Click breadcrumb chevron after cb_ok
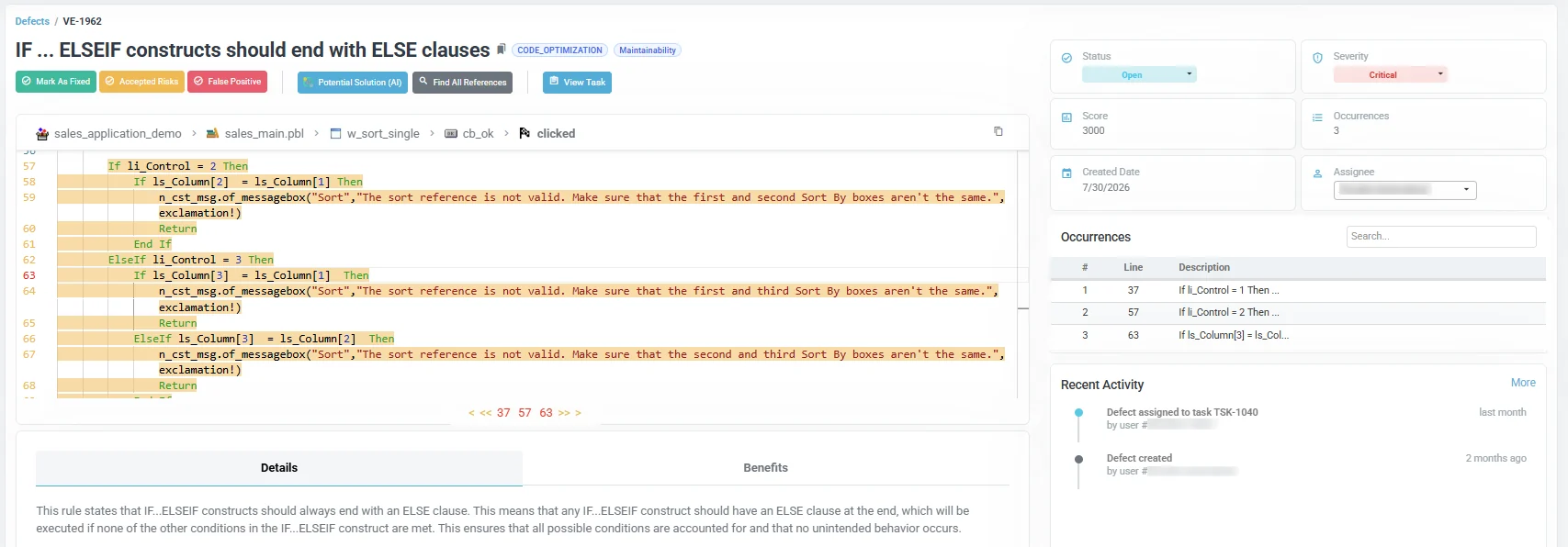The height and width of the screenshot is (547, 1568). (x=506, y=134)
